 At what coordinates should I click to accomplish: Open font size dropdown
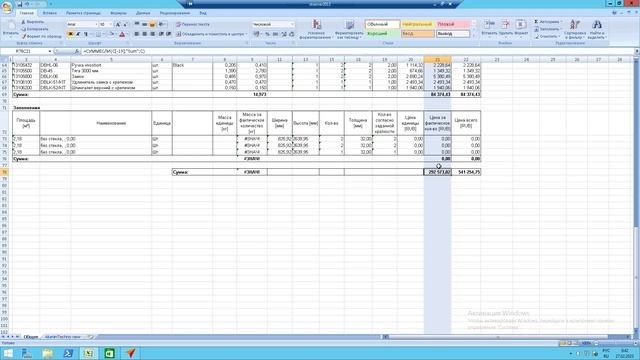(x=111, y=24)
